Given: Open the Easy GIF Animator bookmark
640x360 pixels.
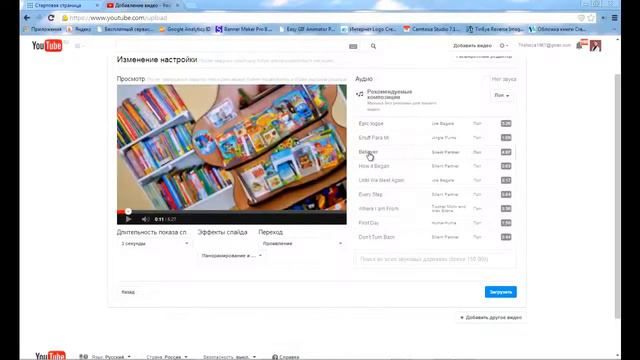Looking at the screenshot, I should click(x=307, y=29).
